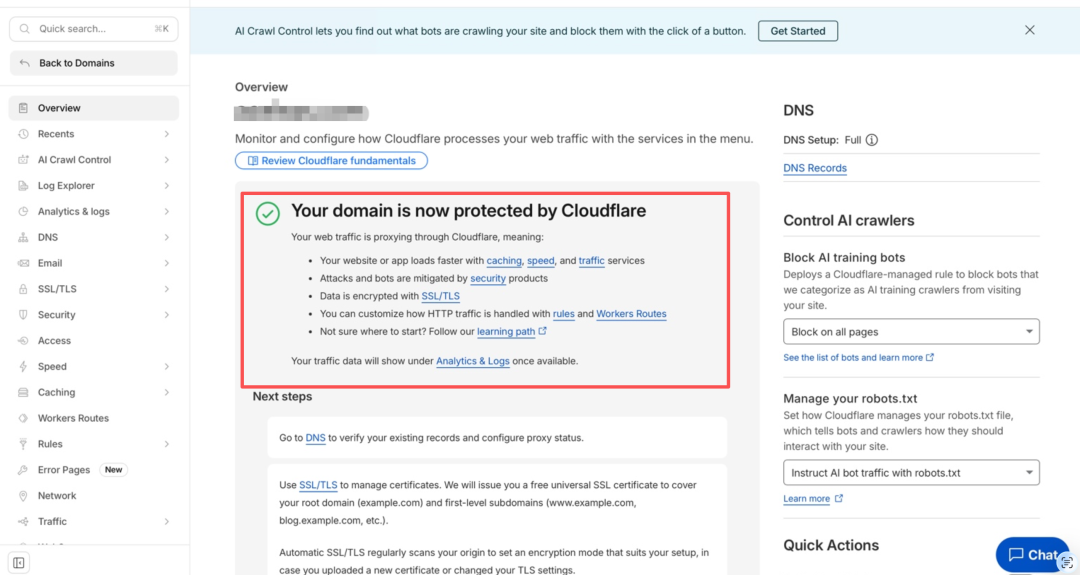
Task: Click the SSL/TLS lock icon in sidebar
Action: point(23,289)
